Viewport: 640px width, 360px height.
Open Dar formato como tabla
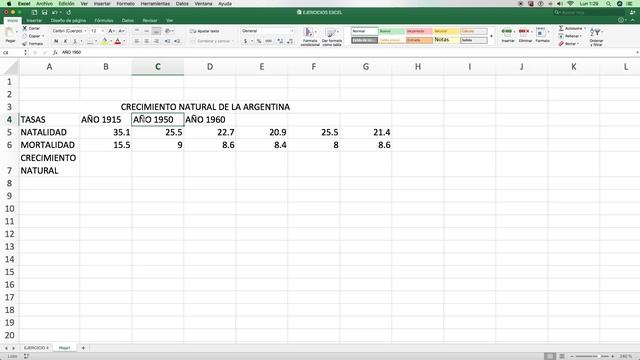[332, 36]
